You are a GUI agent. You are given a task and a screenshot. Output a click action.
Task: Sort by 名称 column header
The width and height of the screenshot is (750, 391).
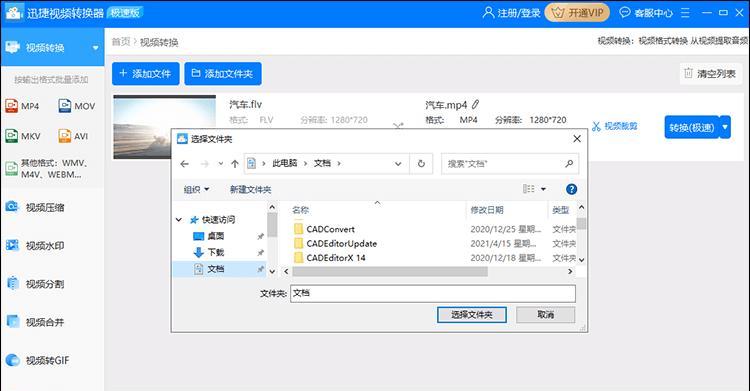click(300, 210)
